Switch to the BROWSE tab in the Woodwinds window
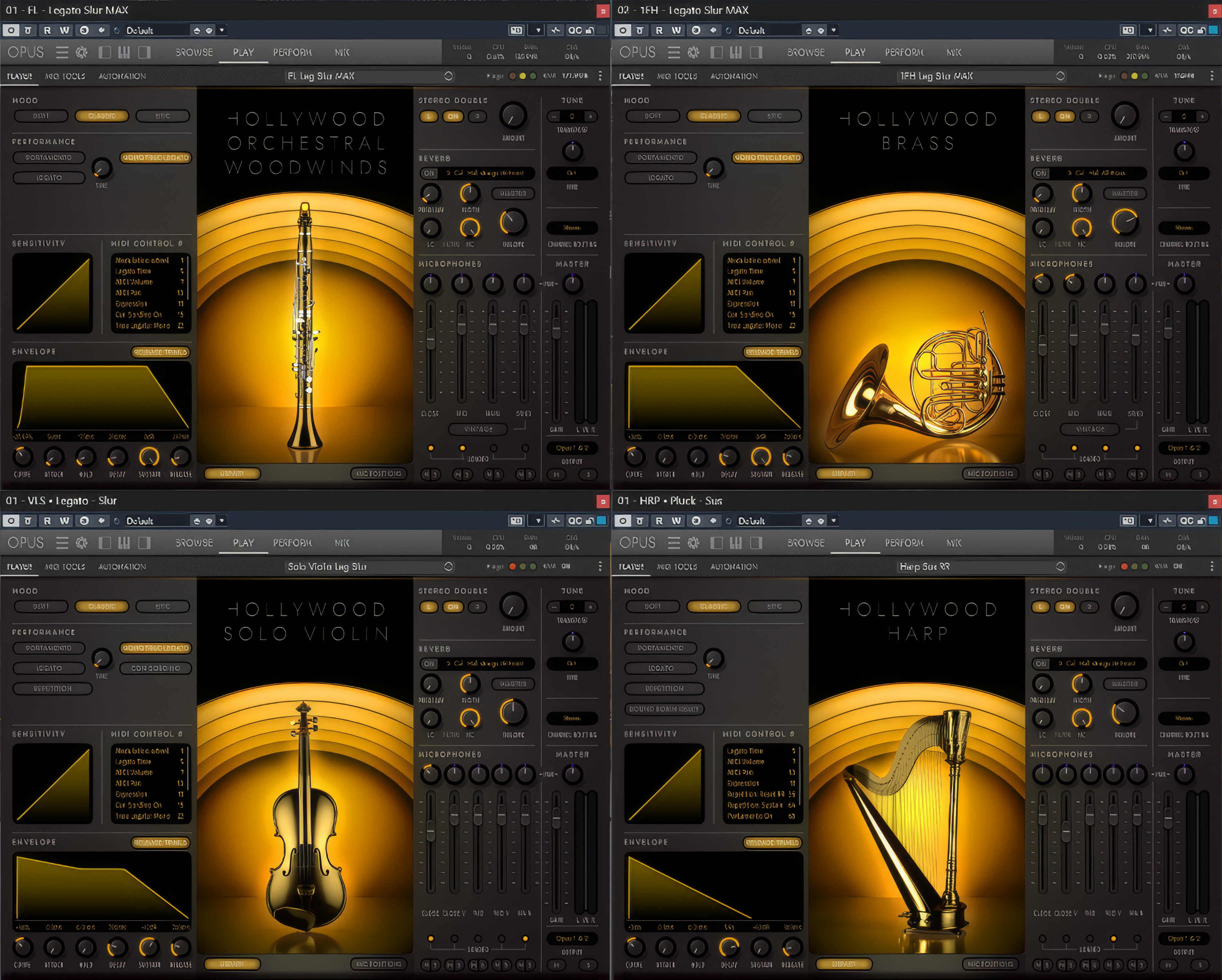Screen dimensions: 1222x980 [x=194, y=53]
